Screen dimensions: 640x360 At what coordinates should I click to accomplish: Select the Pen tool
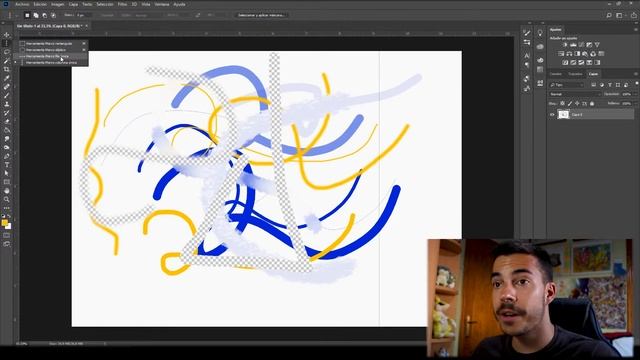tap(7, 156)
